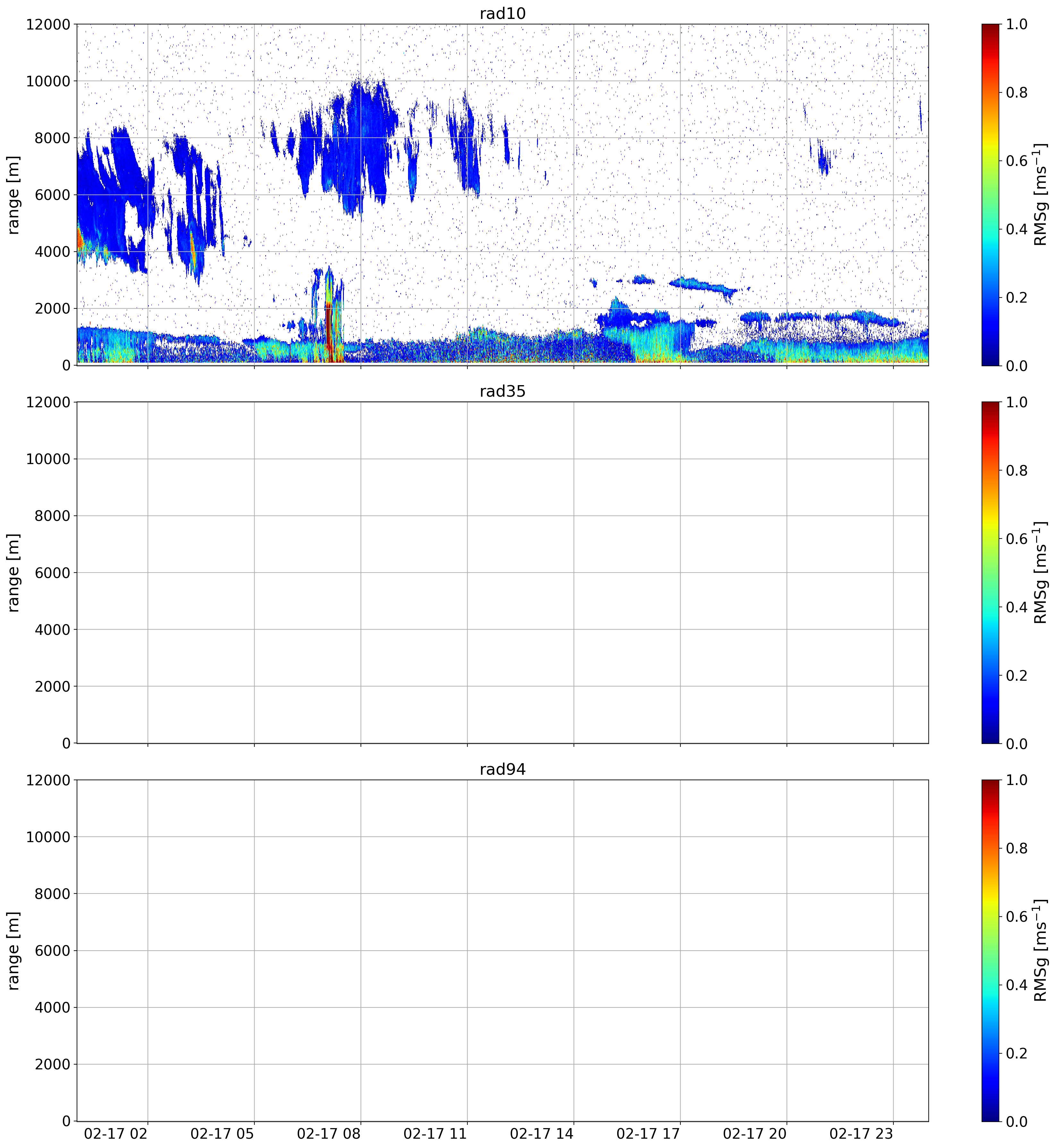Click the 10000 tick on rad10 y-axis
Screen dimensions: 1057x1148
(x=48, y=81)
